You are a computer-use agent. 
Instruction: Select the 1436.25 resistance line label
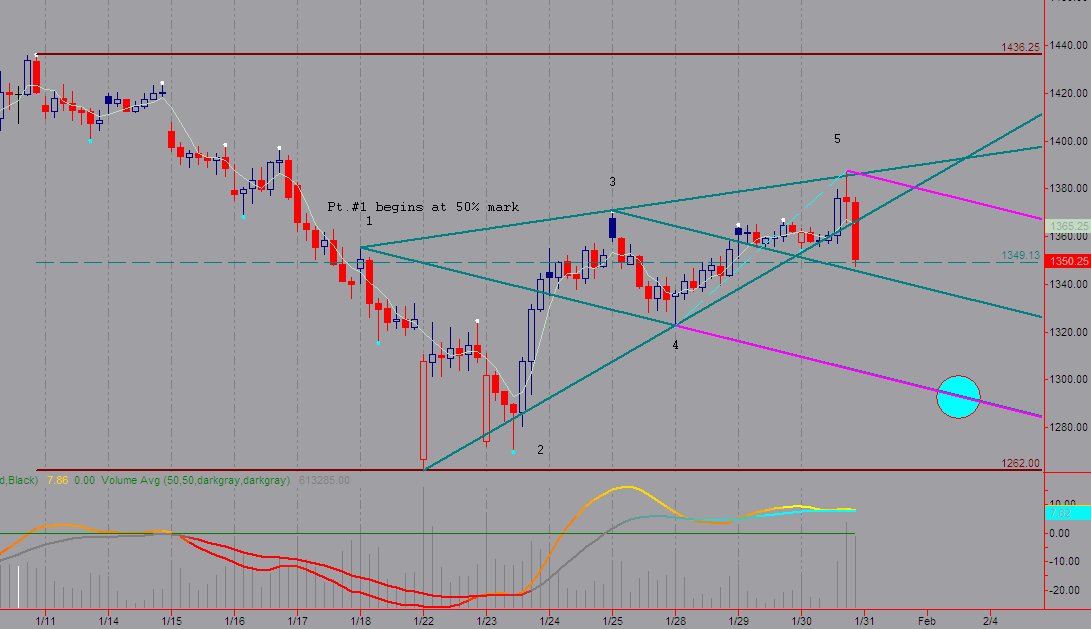[x=1020, y=47]
